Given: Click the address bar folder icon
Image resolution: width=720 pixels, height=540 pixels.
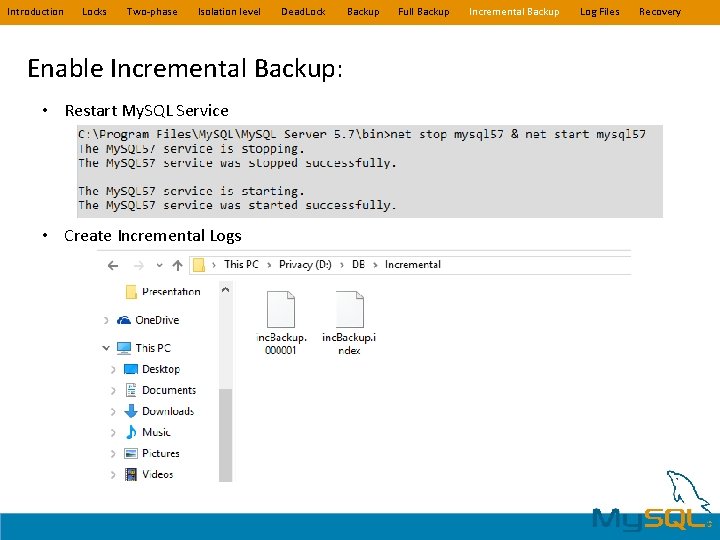Looking at the screenshot, I should pyautogui.click(x=199, y=265).
